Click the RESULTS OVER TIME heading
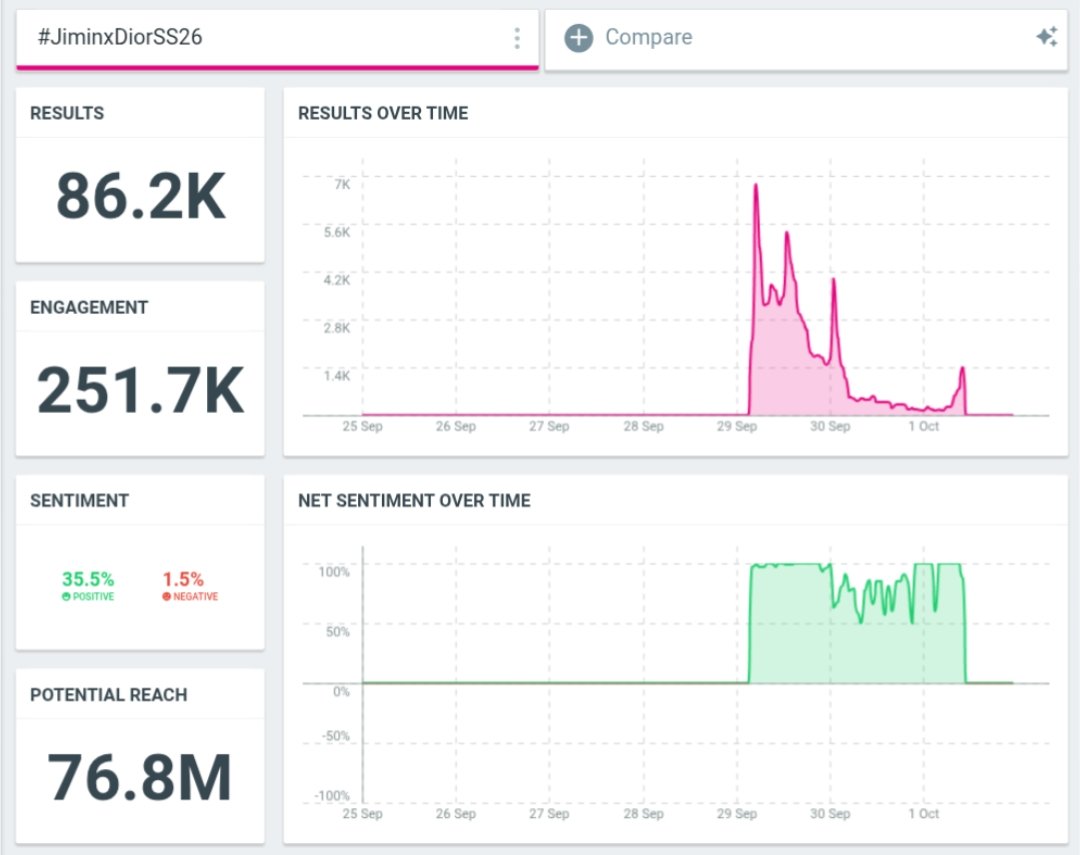Viewport: 1080px width, 855px height. click(x=383, y=113)
